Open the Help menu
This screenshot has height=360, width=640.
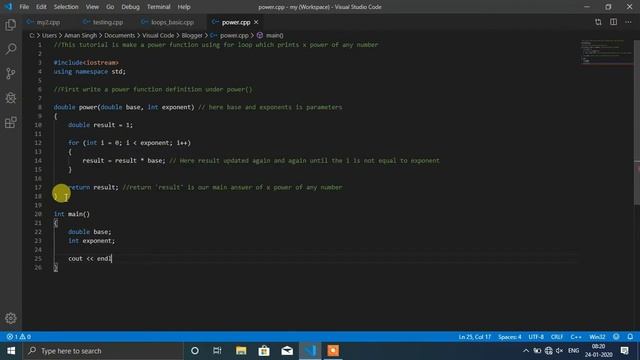pyautogui.click(x=184, y=7)
